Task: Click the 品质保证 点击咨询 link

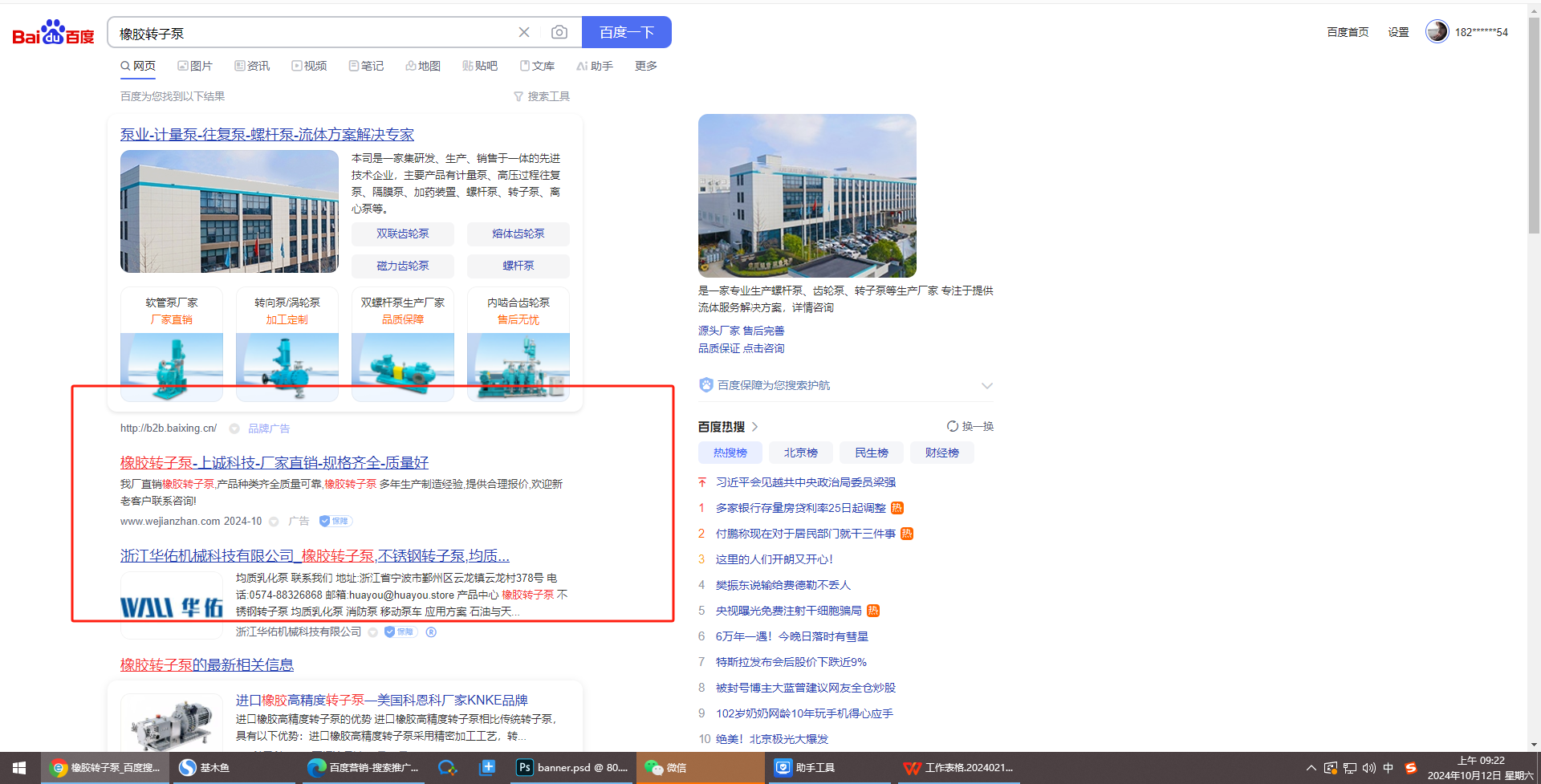Action: point(742,348)
